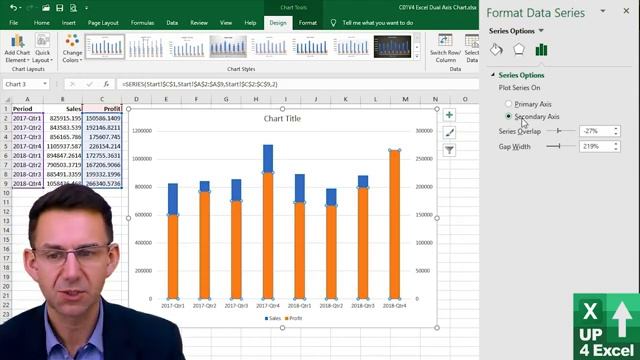
Task: Switch to the Home tab
Action: tap(42, 23)
